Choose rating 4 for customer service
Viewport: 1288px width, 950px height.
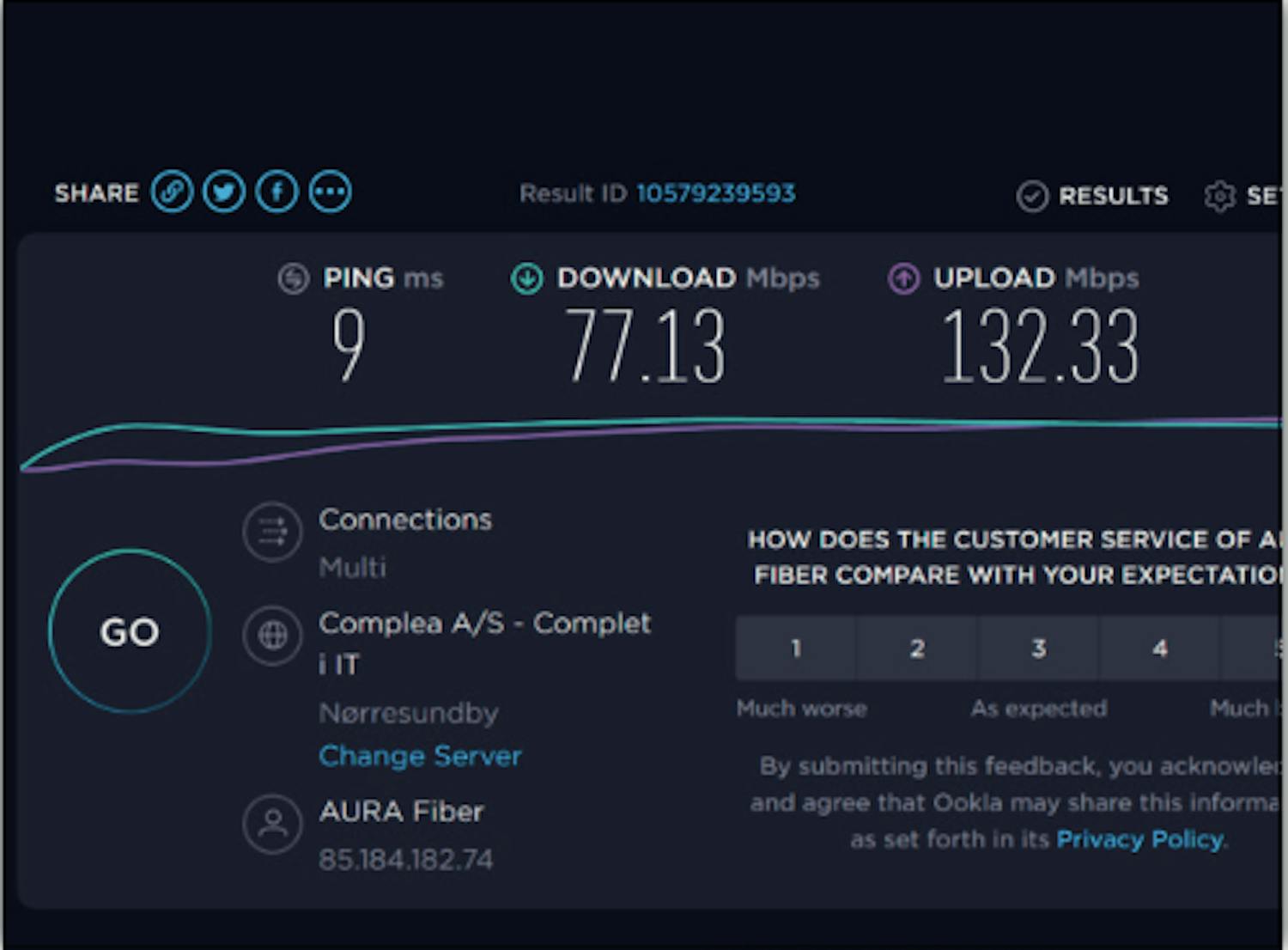[1159, 648]
